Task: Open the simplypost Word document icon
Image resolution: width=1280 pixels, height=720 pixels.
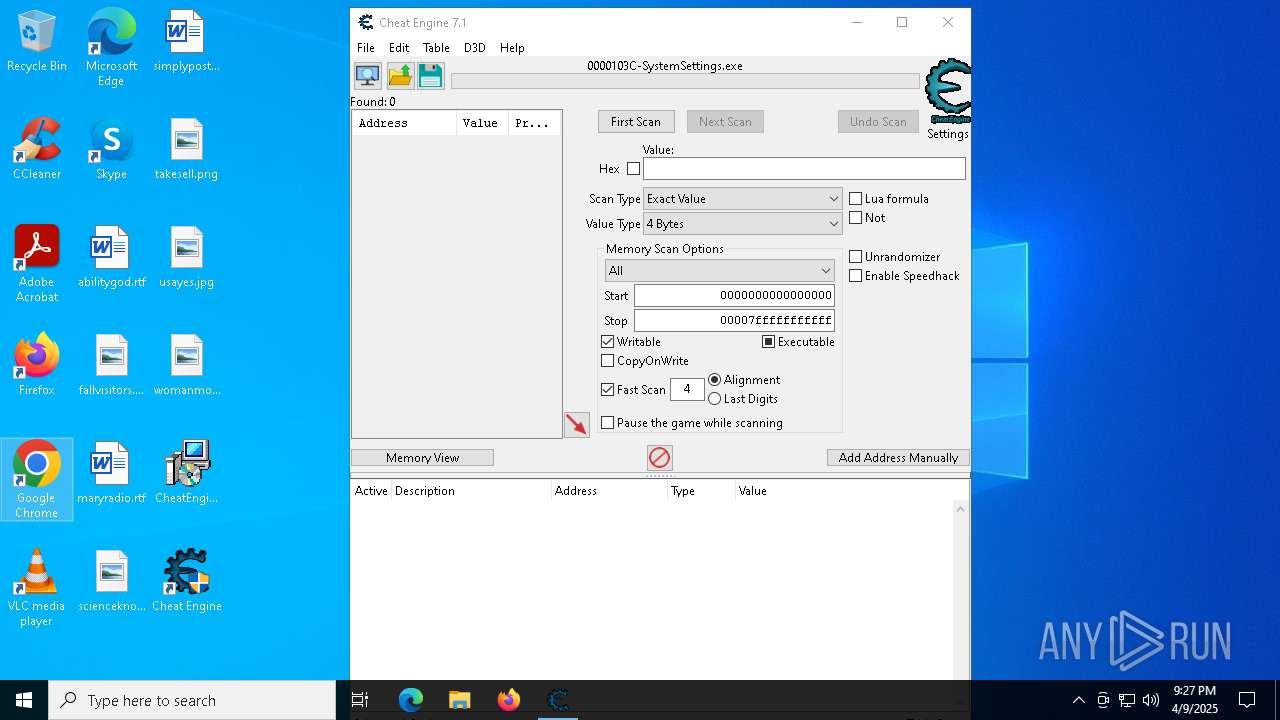Action: pos(186,42)
